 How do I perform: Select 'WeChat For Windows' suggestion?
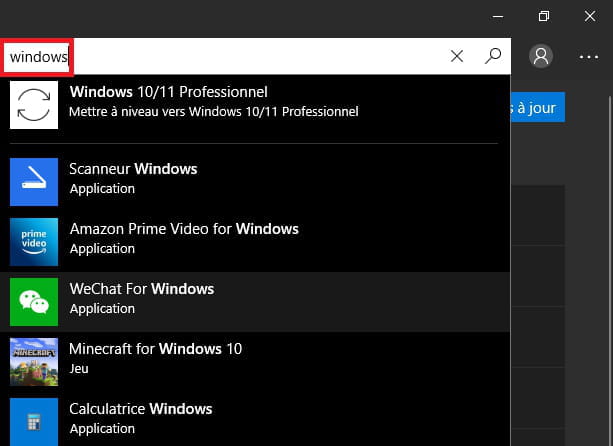[x=255, y=302]
